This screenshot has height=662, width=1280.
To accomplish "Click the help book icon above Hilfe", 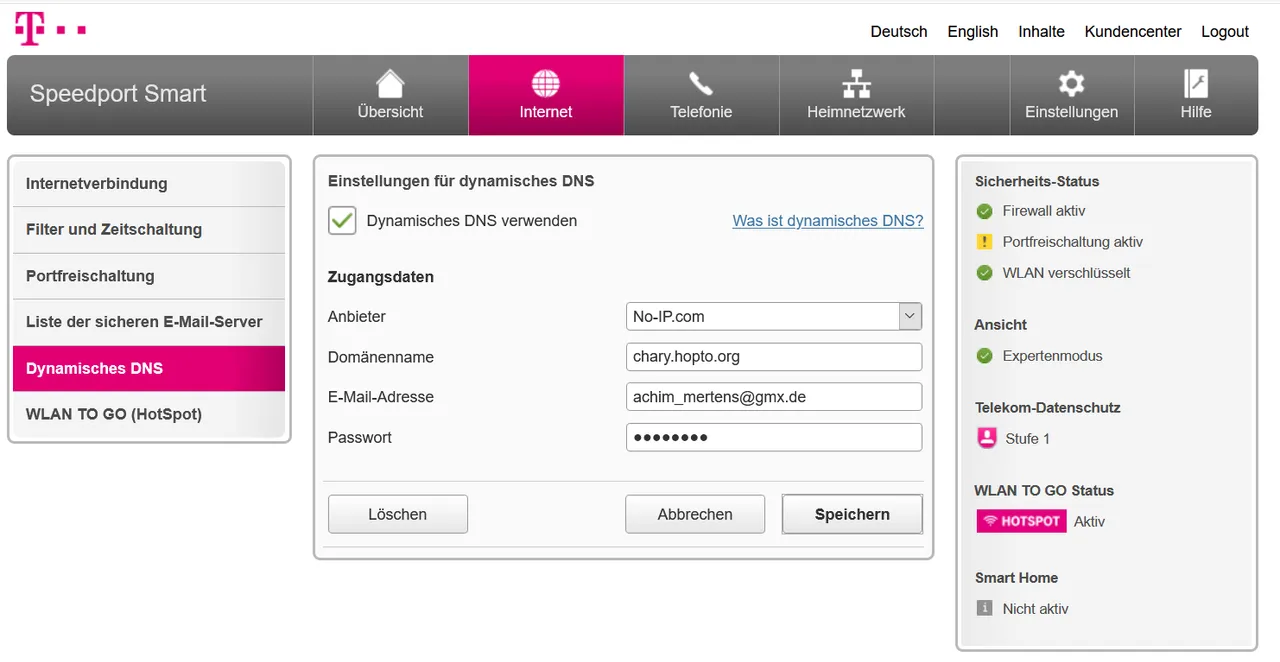I will pyautogui.click(x=1196, y=83).
